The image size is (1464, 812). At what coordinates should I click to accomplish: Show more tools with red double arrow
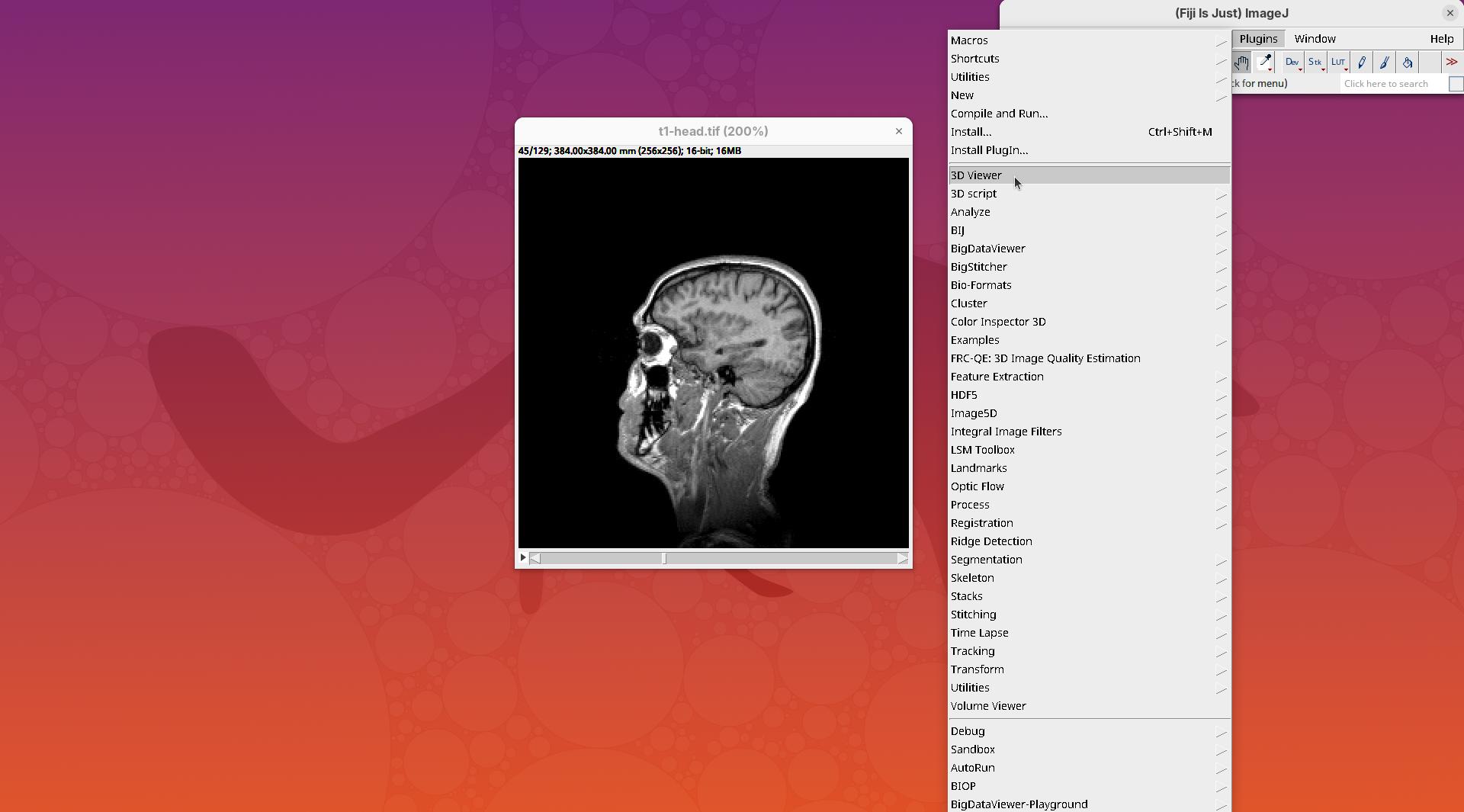pyautogui.click(x=1452, y=63)
